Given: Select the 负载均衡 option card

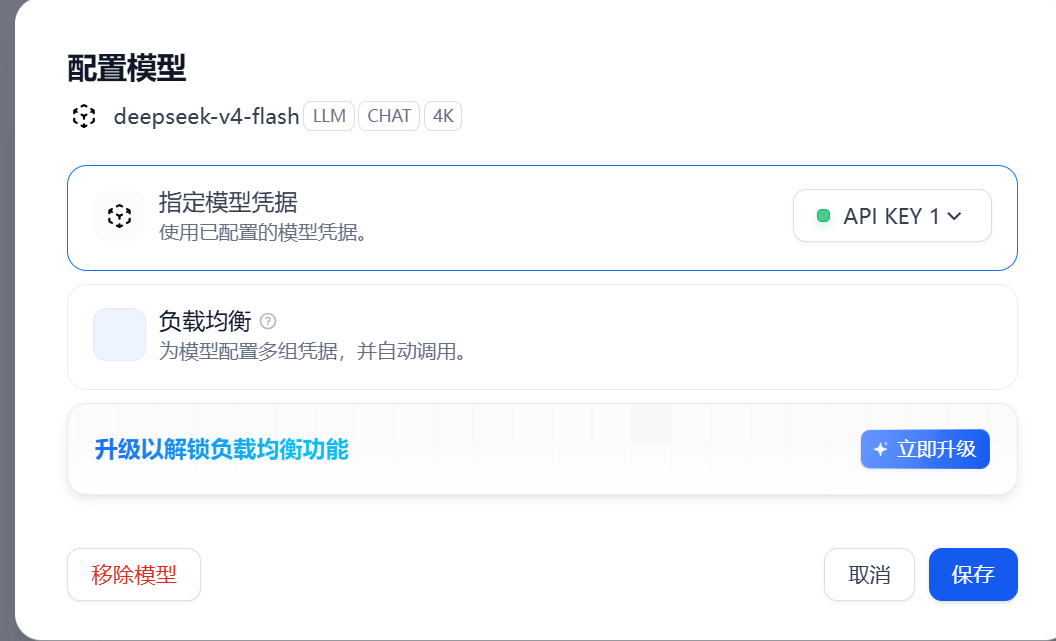Looking at the screenshot, I should (x=542, y=337).
